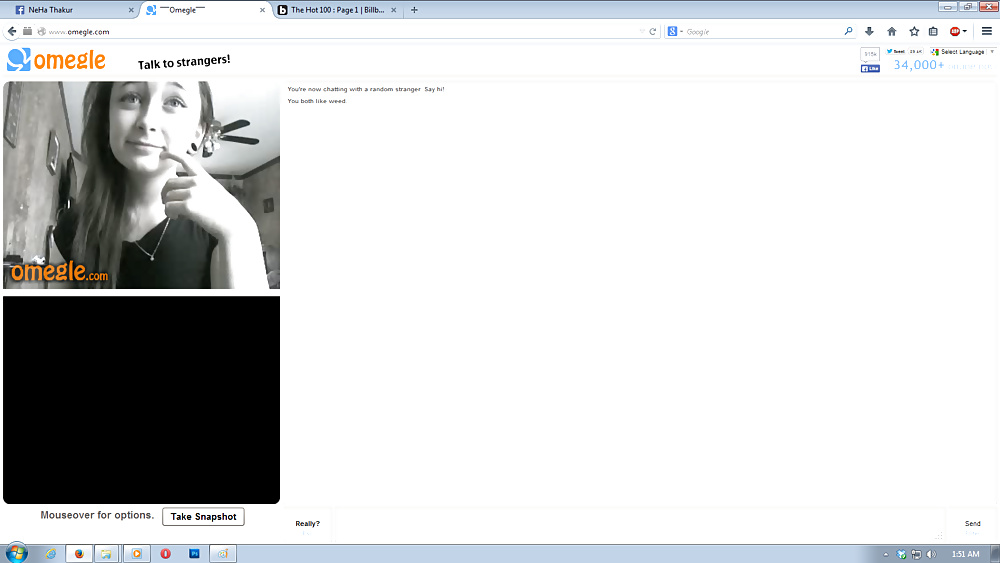
Task: Open Windows Explorer folder from taskbar
Action: (107, 553)
